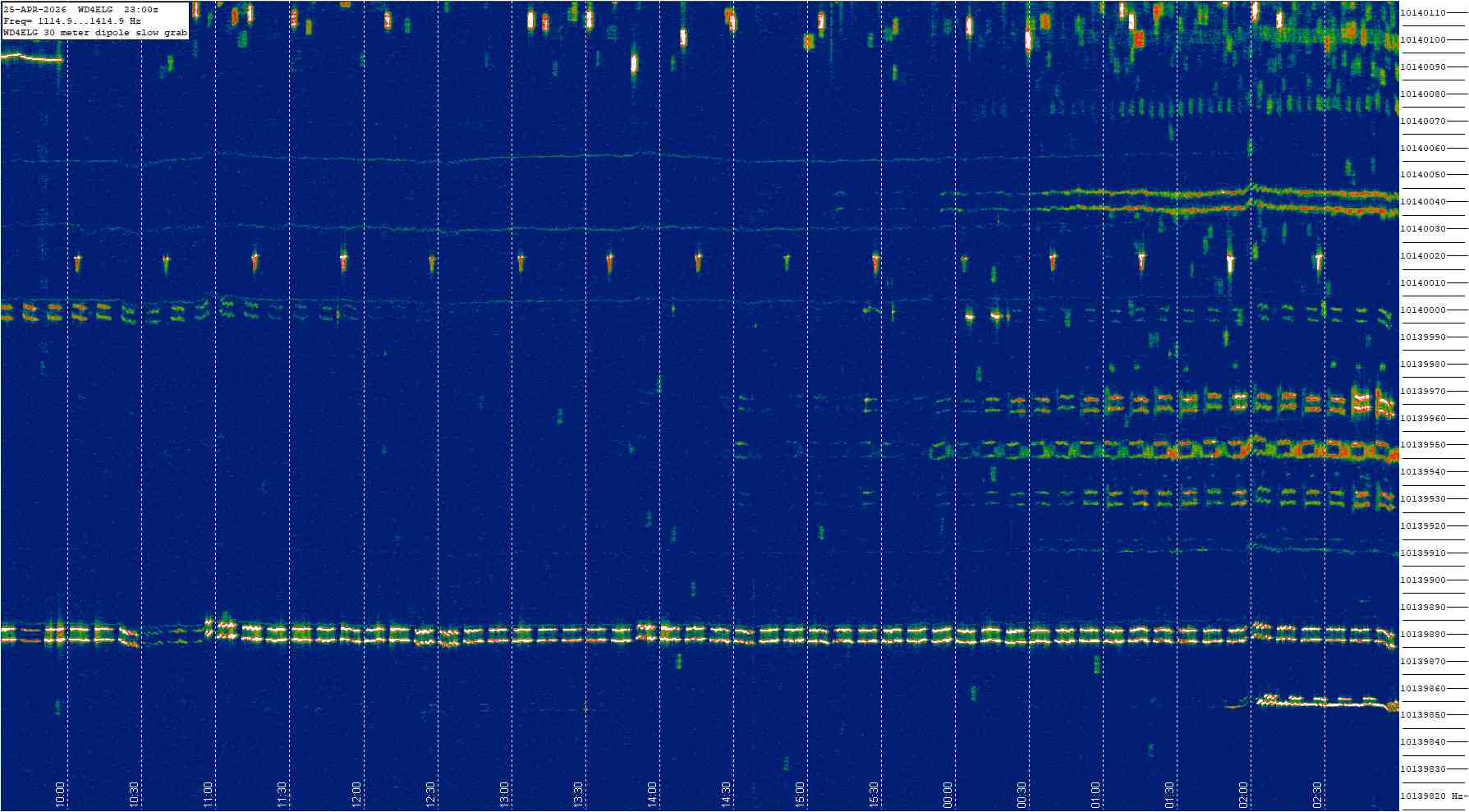Click the 10140110 frequency label
Image resolution: width=1469 pixels, height=812 pixels.
tap(1423, 13)
